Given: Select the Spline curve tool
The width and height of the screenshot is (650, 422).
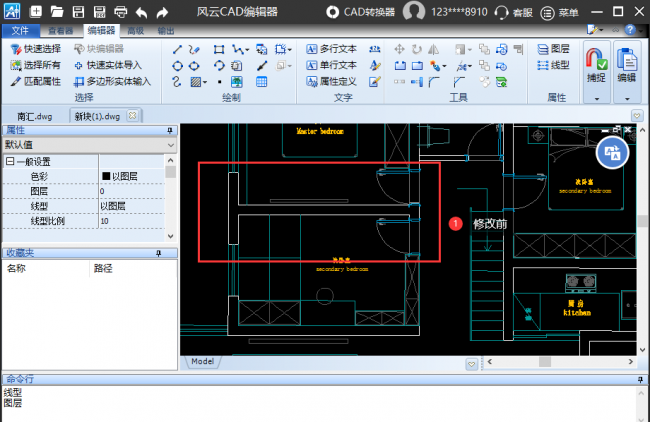Looking at the screenshot, I should coord(177,82).
